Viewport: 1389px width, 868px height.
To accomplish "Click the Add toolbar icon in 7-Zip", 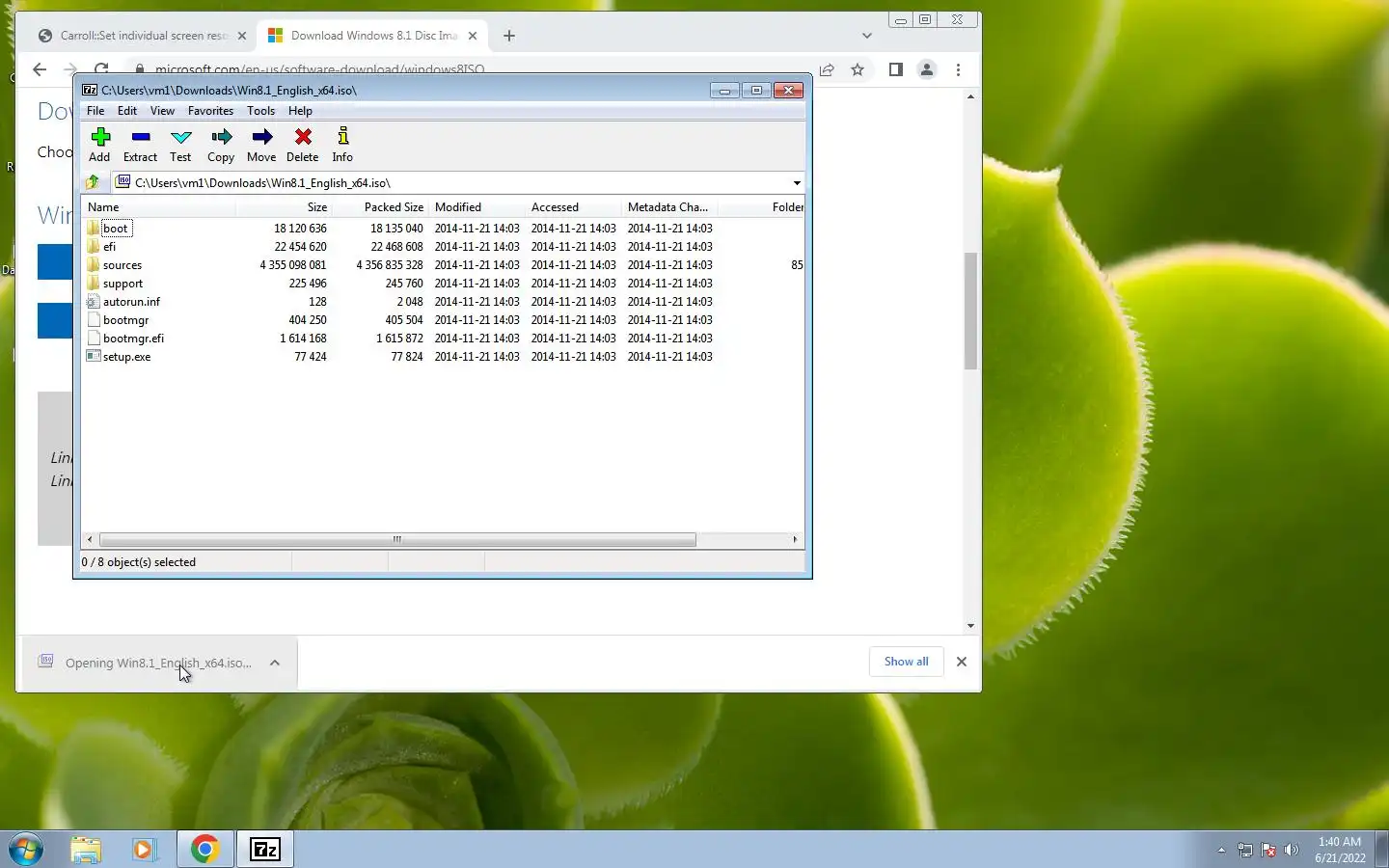I will 99,145.
